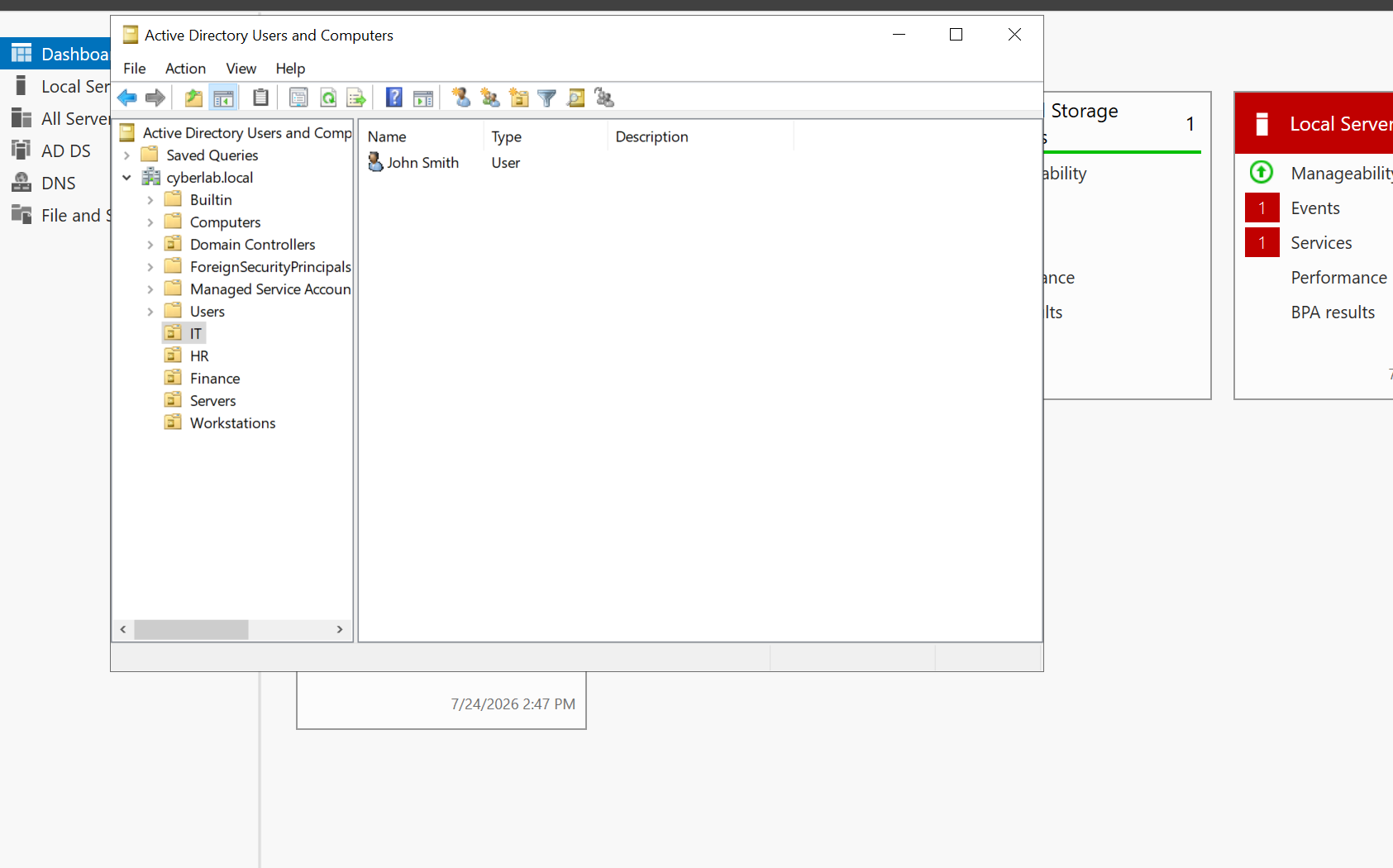Open Help using the blue question-mark icon

pyautogui.click(x=394, y=98)
